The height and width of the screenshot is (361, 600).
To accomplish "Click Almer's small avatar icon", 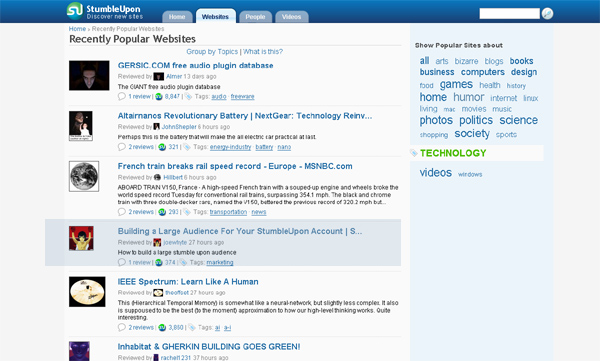I will coord(158,77).
